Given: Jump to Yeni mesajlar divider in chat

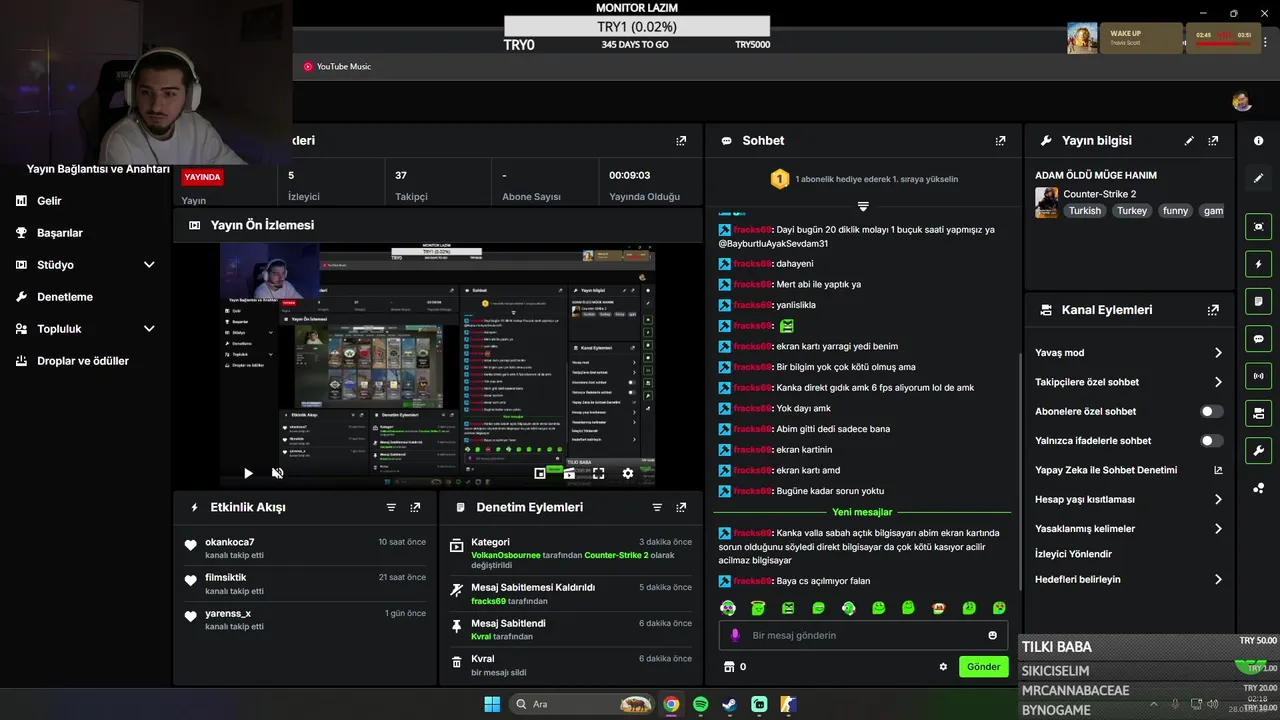Looking at the screenshot, I should pyautogui.click(x=862, y=512).
